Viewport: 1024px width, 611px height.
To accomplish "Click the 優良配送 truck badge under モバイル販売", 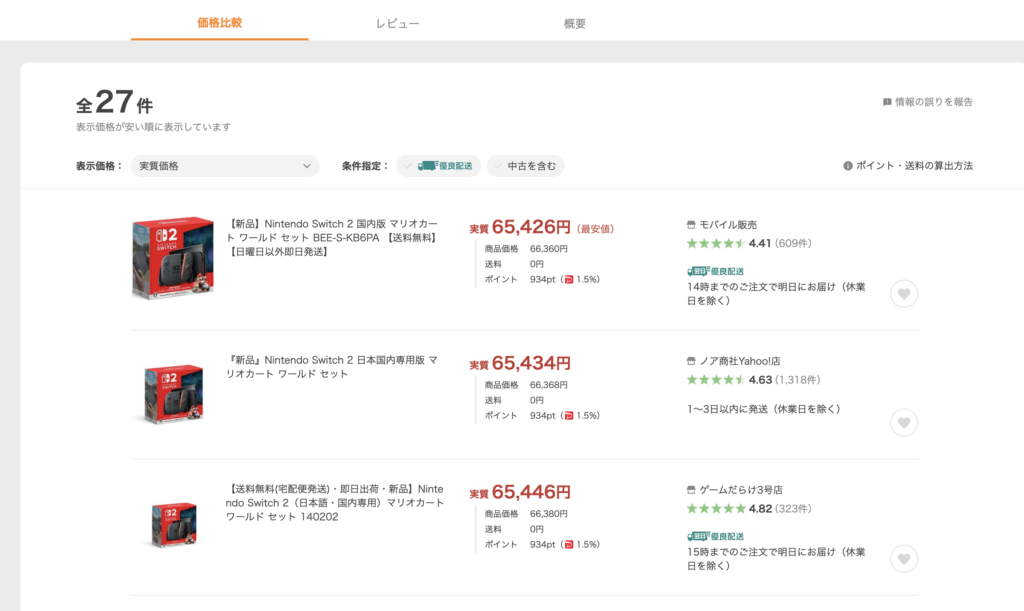I will pyautogui.click(x=715, y=271).
